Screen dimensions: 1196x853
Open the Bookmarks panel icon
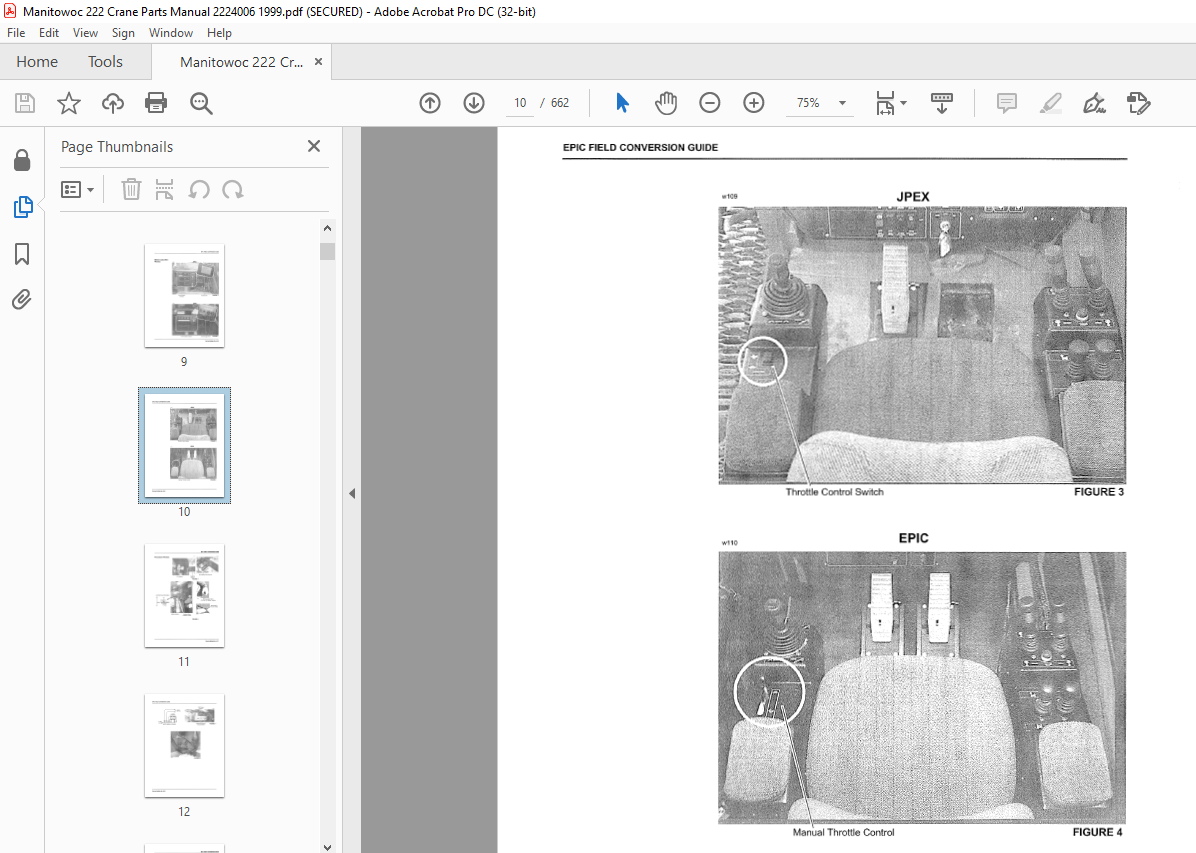click(22, 254)
